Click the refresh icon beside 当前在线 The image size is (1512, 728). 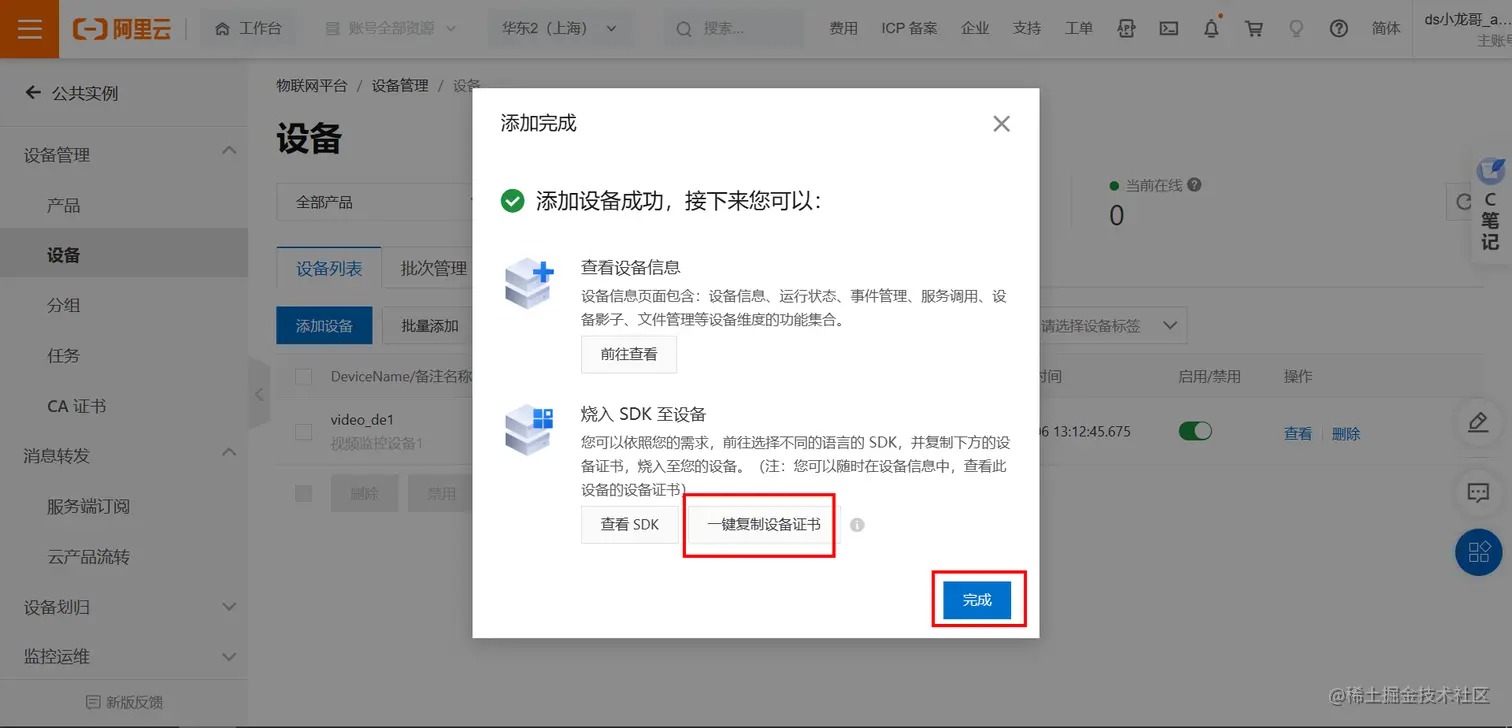coord(1465,202)
